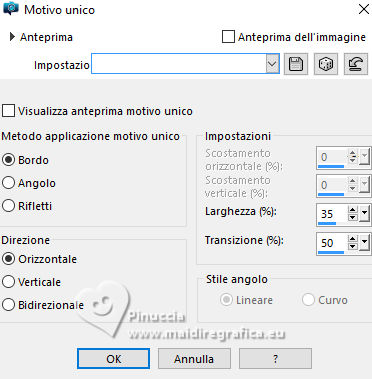Open the Larghezza slider dropdown arrow
Screen dimensions: 372x379
pyautogui.click(x=364, y=213)
